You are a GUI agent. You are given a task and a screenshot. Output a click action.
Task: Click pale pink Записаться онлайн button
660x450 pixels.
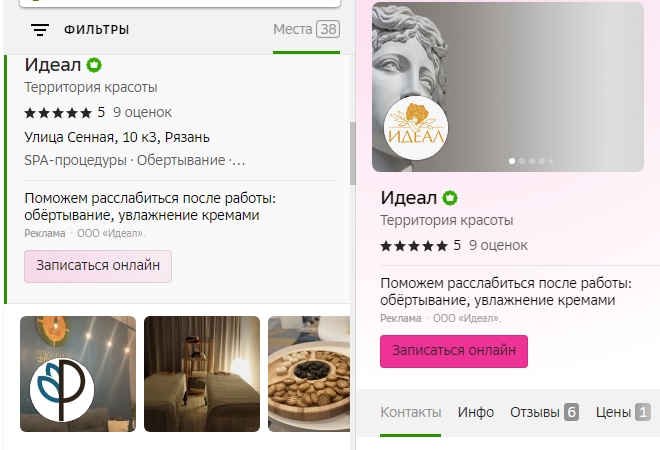pyautogui.click(x=98, y=266)
